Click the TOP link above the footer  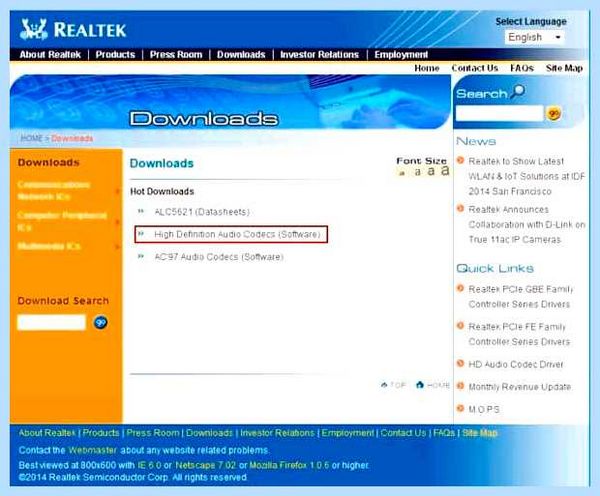click(x=393, y=385)
